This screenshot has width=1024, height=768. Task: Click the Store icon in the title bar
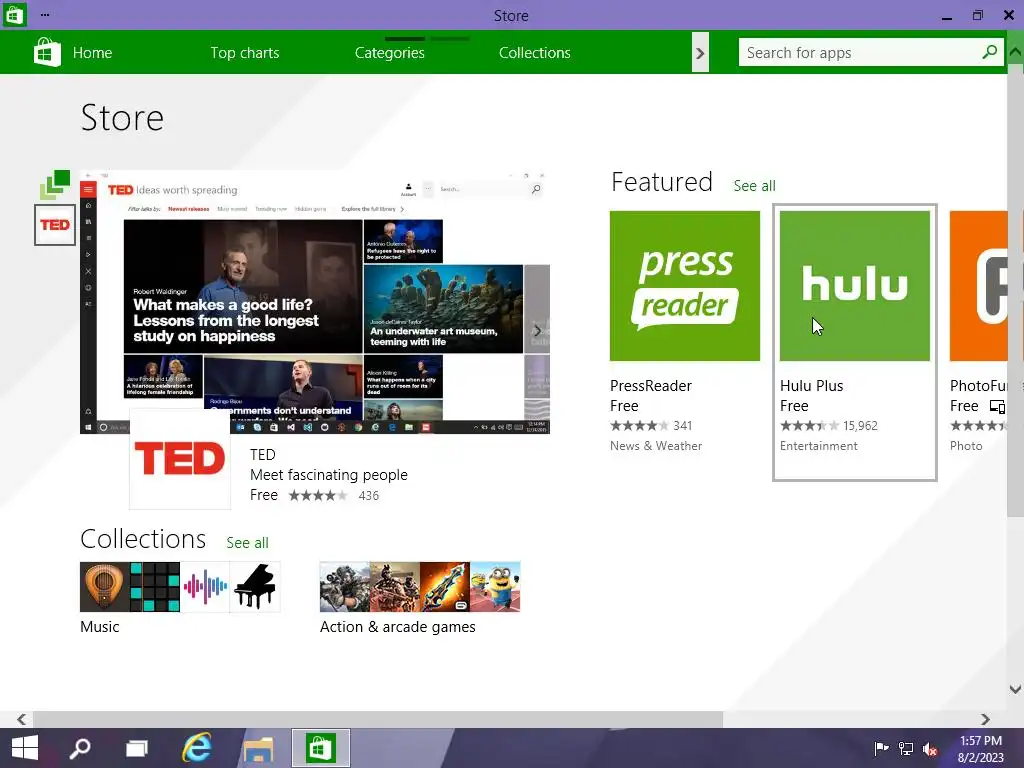[x=14, y=14]
